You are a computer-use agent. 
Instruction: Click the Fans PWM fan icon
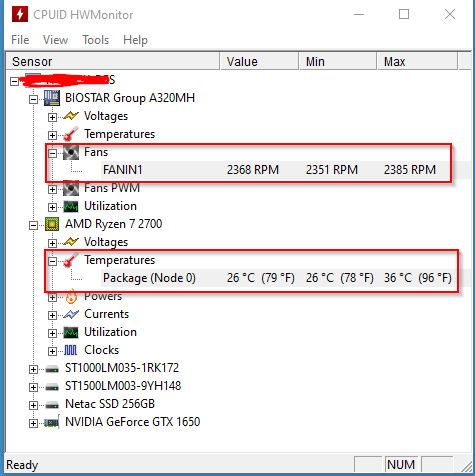(71, 188)
